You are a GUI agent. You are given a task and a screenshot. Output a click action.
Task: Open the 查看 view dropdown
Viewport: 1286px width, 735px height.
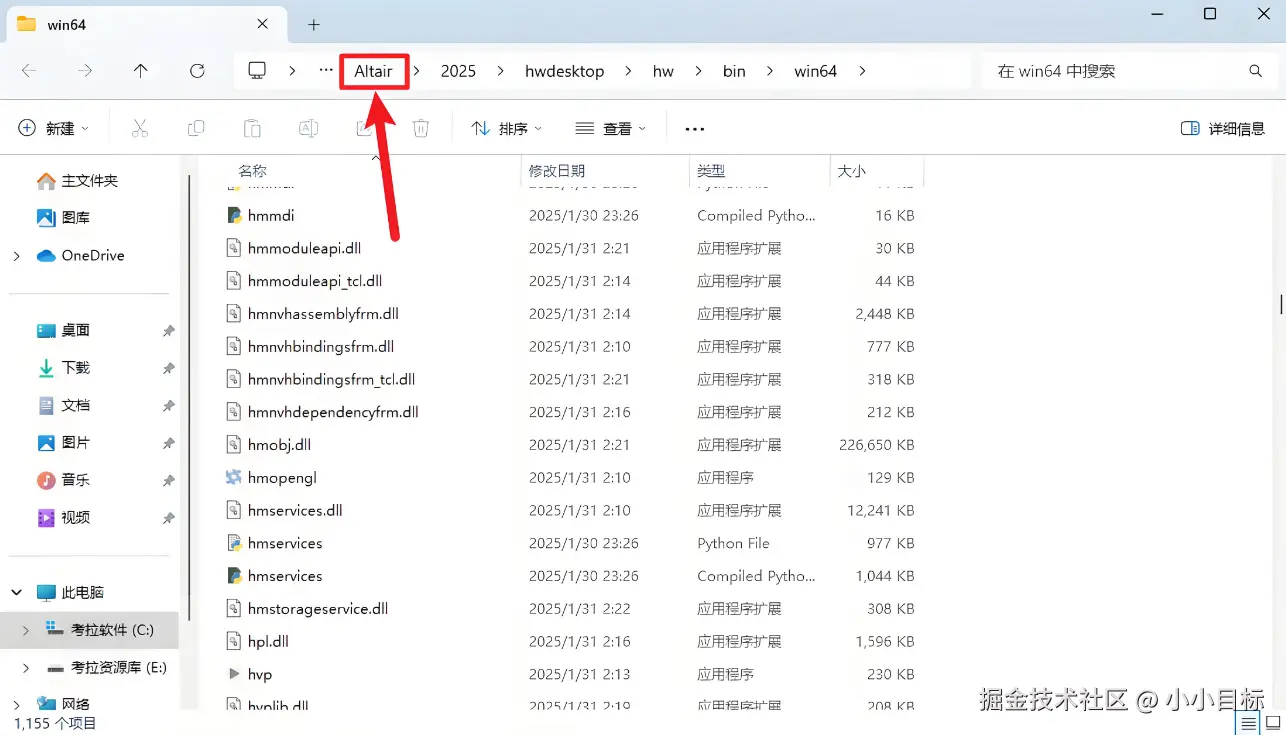[611, 128]
